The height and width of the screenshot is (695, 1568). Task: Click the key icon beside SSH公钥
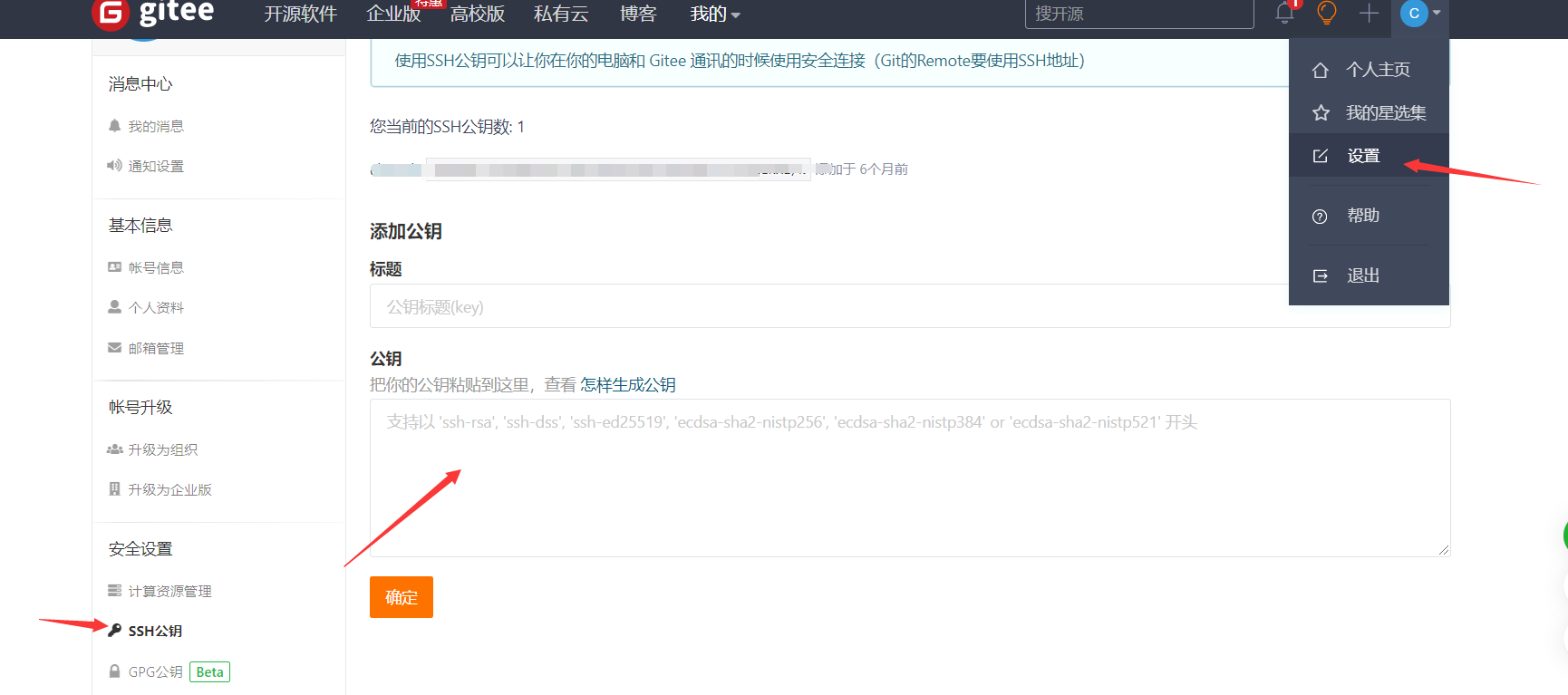click(115, 630)
